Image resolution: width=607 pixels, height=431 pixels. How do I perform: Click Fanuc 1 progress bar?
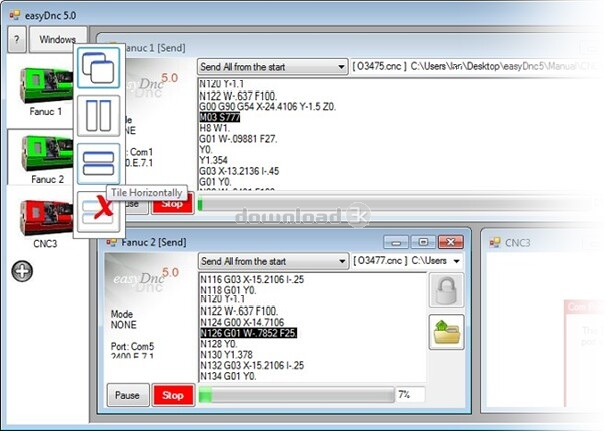click(x=395, y=203)
